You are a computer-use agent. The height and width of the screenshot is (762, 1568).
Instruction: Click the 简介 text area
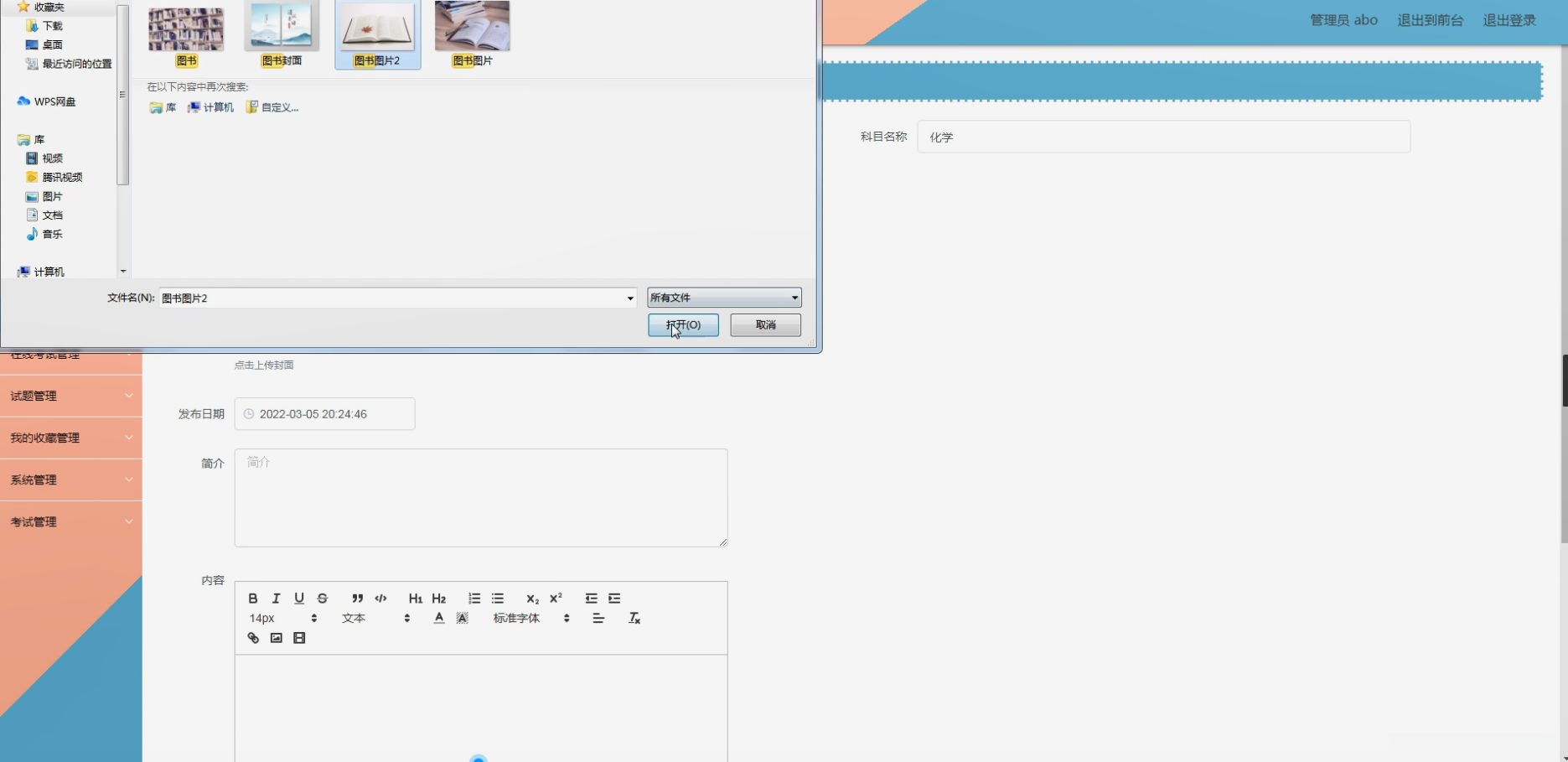coord(481,498)
